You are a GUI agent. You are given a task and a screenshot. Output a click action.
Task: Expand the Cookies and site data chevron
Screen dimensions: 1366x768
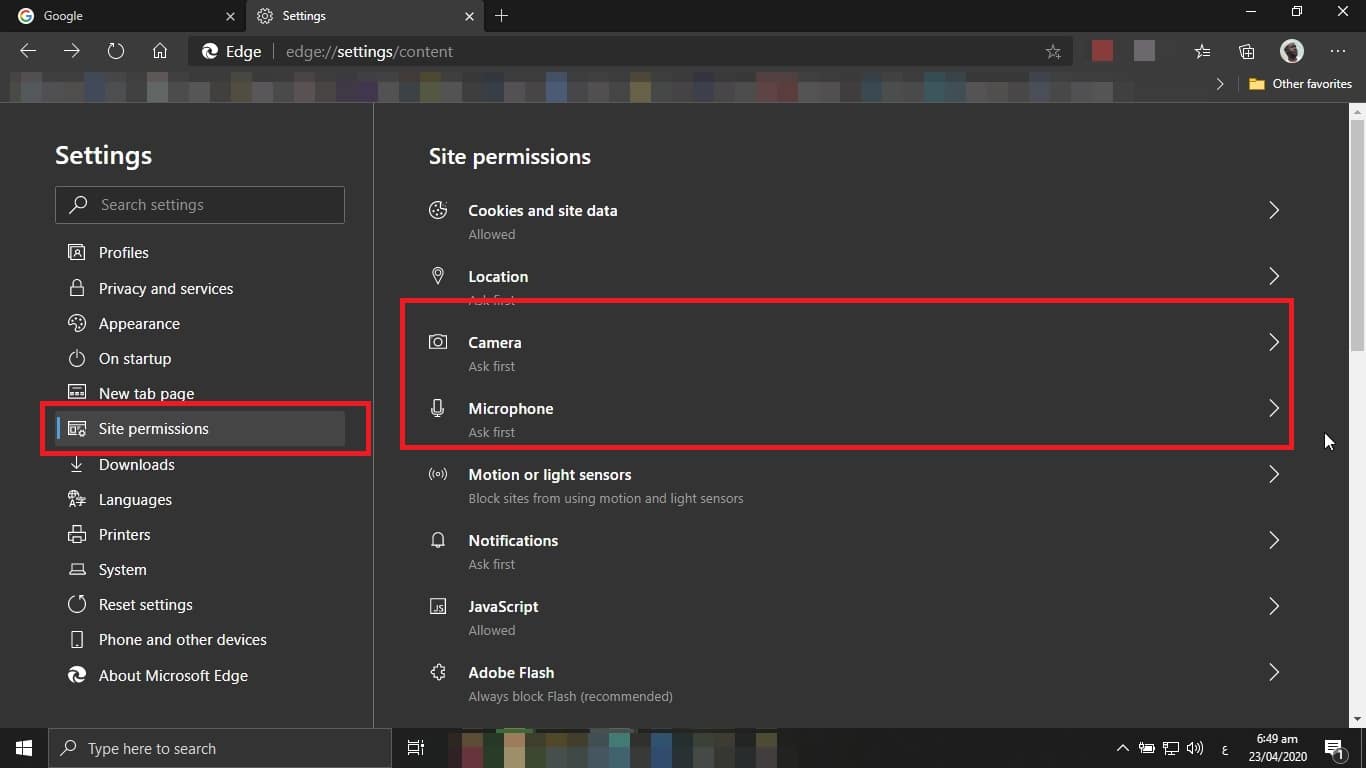point(1273,210)
